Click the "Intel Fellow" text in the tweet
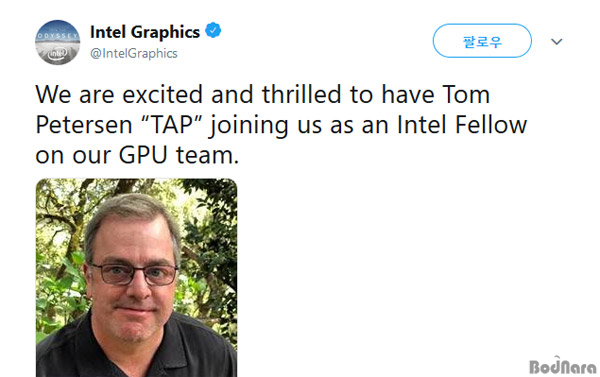600x377 pixels. pyautogui.click(x=462, y=125)
